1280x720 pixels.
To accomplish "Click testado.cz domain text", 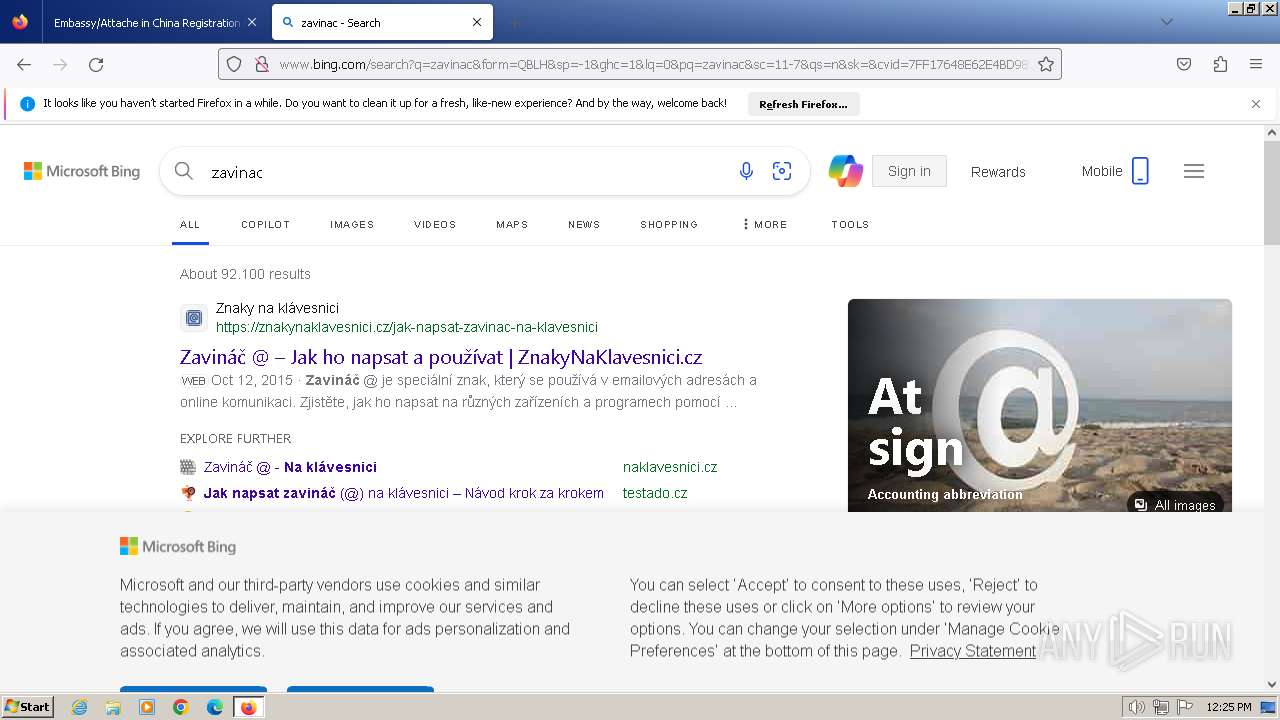I will 655,493.
